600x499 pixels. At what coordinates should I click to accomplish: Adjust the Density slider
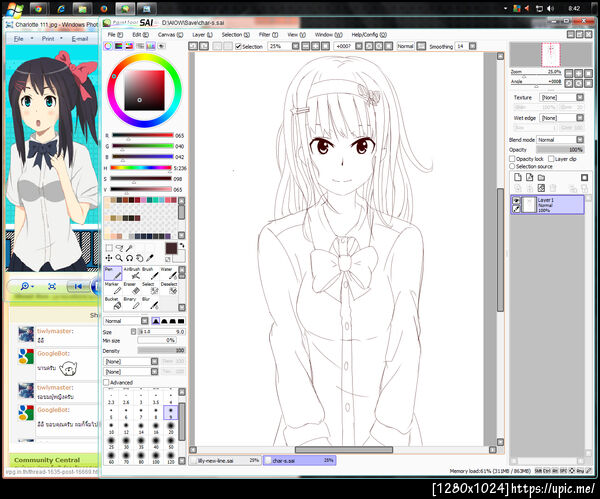(x=161, y=350)
